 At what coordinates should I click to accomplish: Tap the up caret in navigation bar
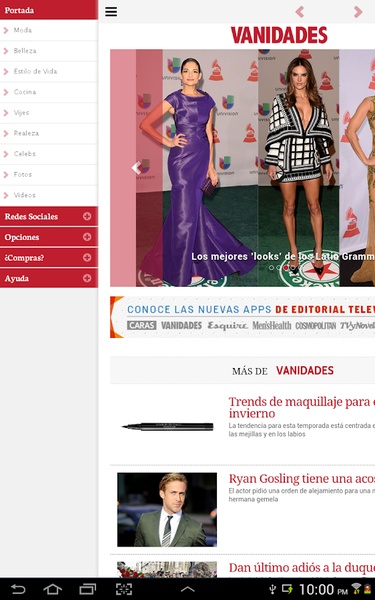(188, 589)
